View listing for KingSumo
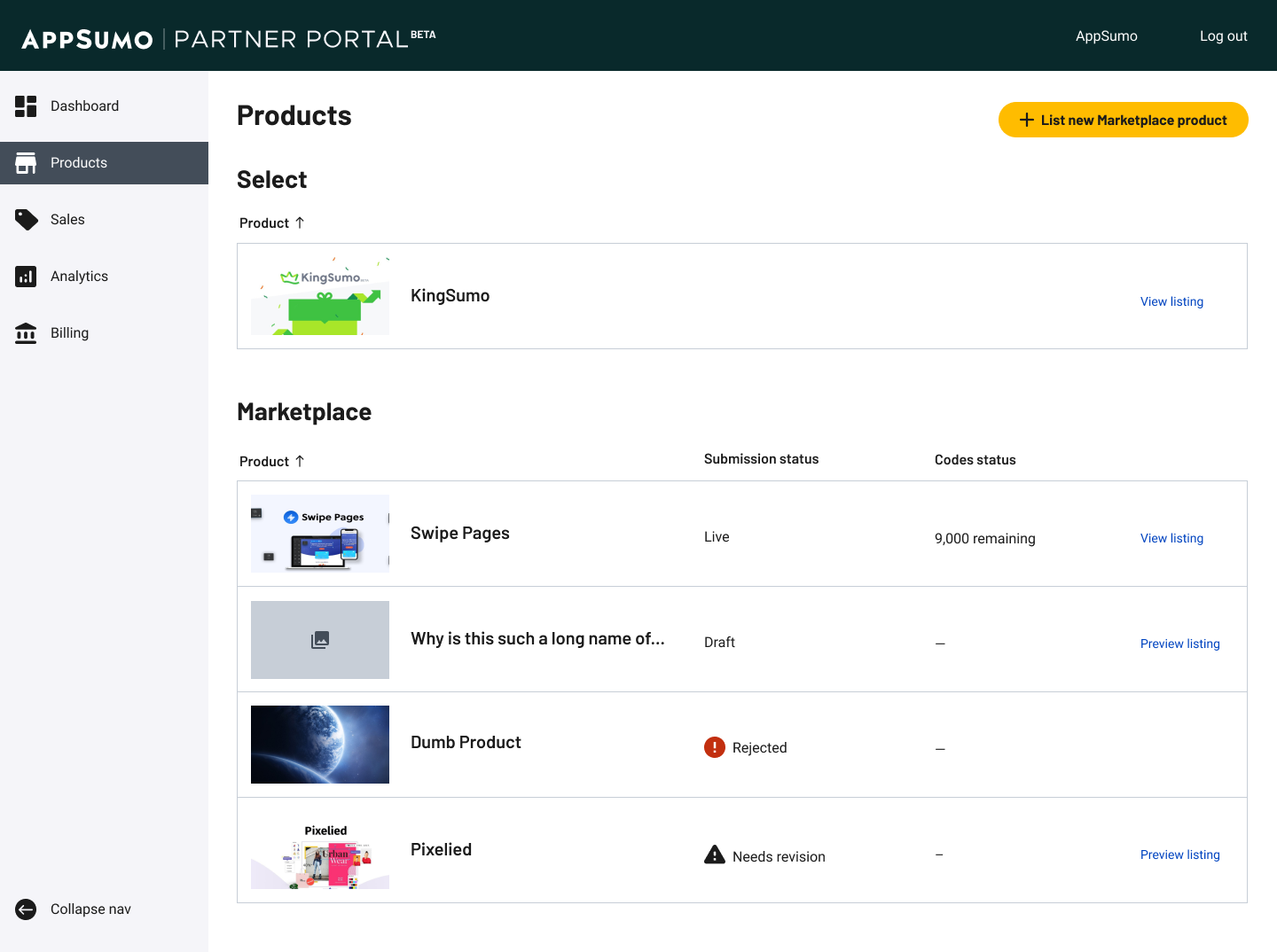 [x=1171, y=301]
